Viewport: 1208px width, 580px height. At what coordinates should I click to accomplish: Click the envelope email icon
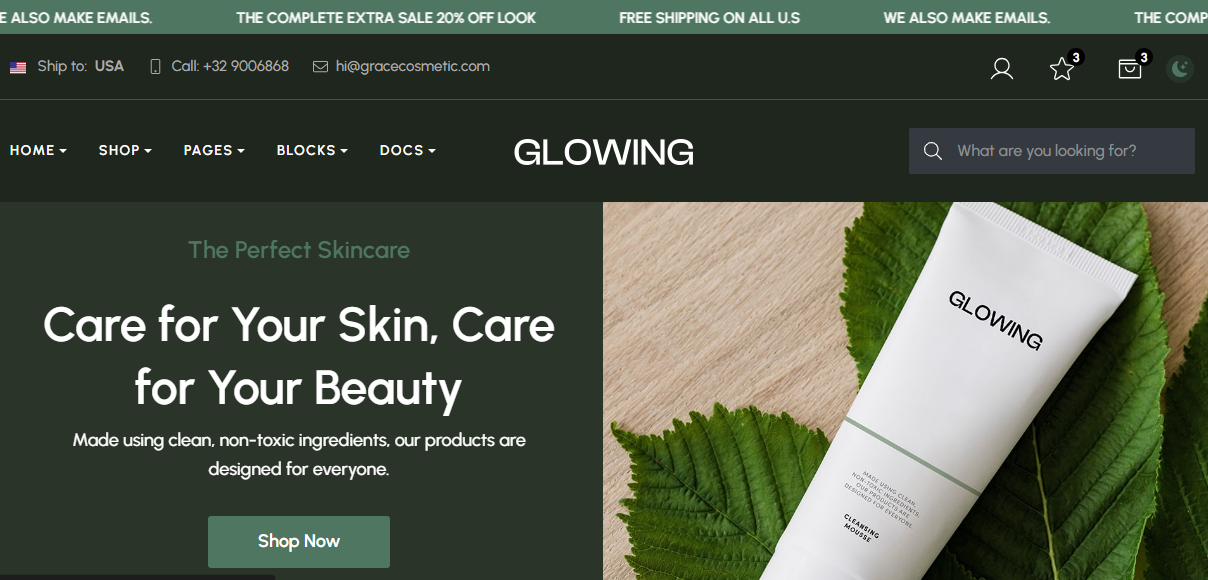[320, 67]
